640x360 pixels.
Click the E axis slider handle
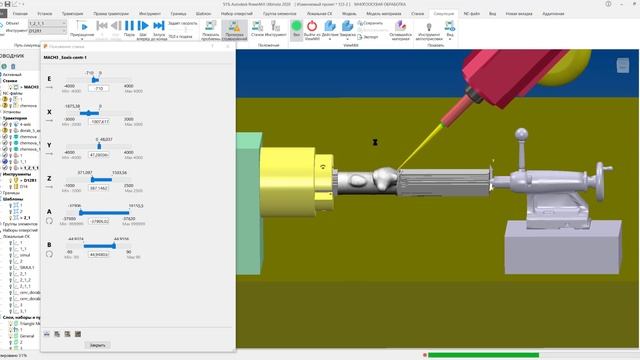tap(95, 80)
